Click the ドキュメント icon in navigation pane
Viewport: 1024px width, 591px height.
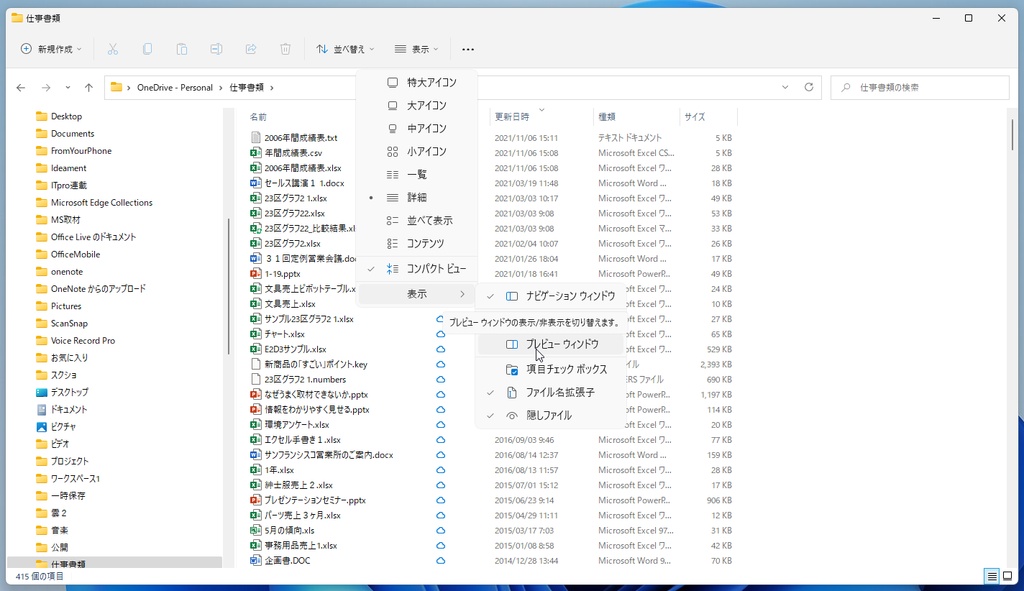pos(42,409)
